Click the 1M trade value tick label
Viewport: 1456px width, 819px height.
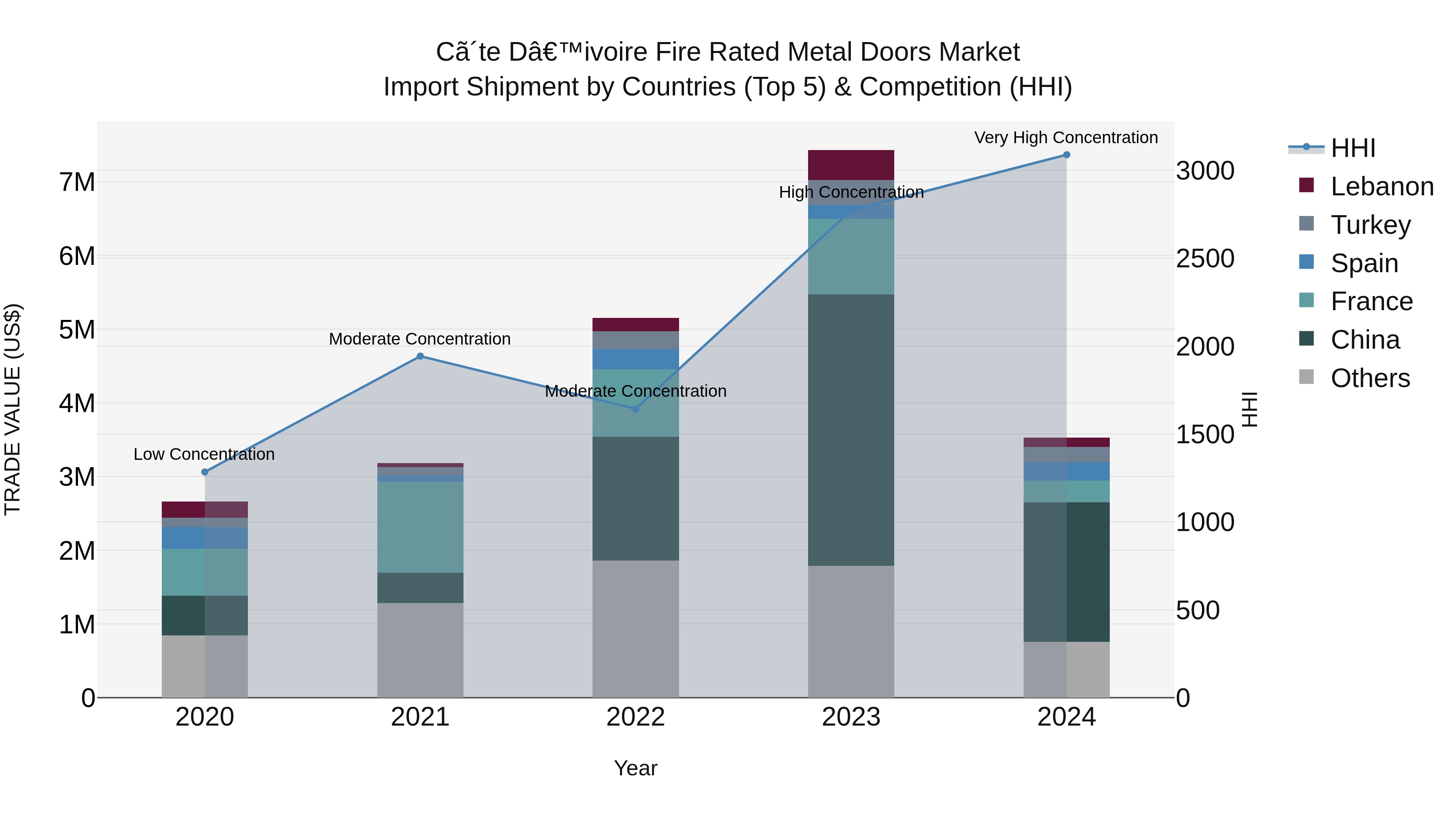(77, 624)
